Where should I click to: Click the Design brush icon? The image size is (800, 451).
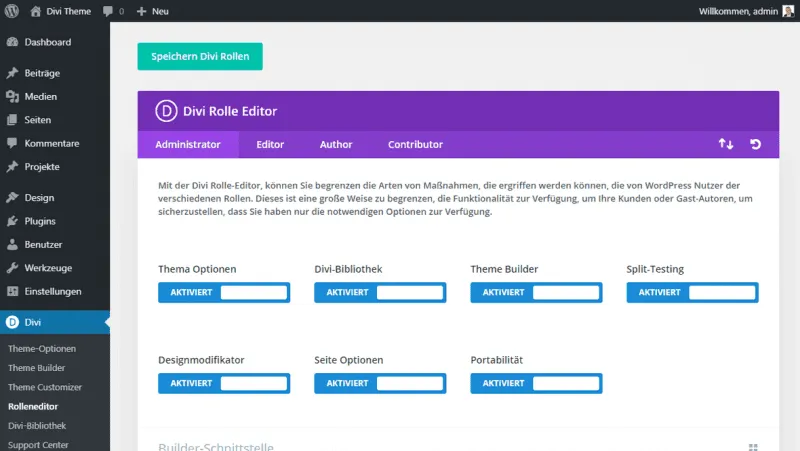12,197
